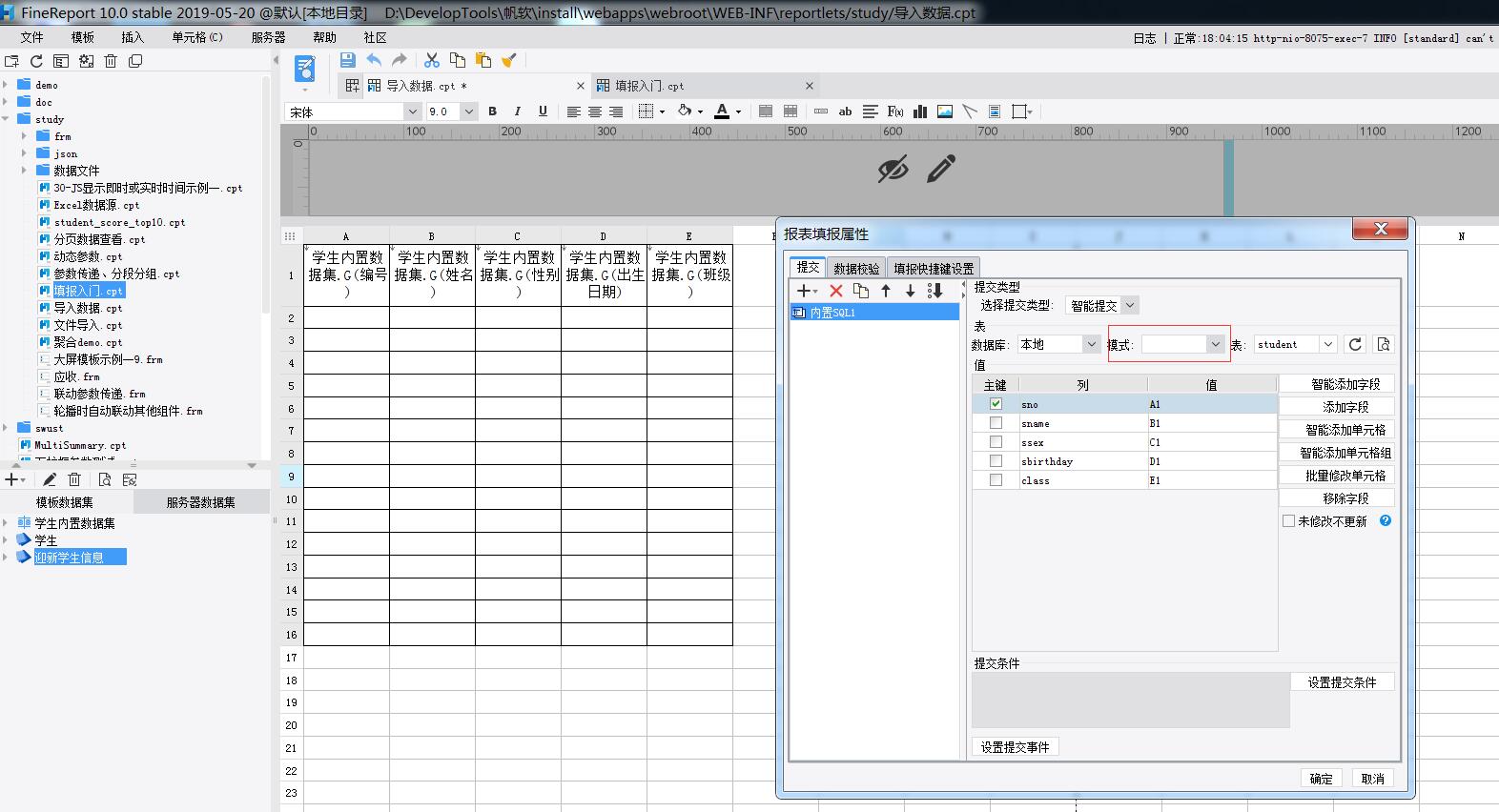
Task: Move the submit item up with the arrow
Action: pyautogui.click(x=886, y=291)
